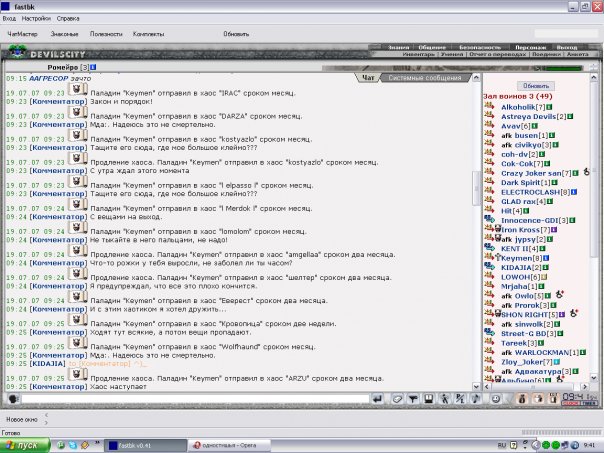Click the Полезности toolbar button
Screen dimensions: 604x453
point(106,34)
